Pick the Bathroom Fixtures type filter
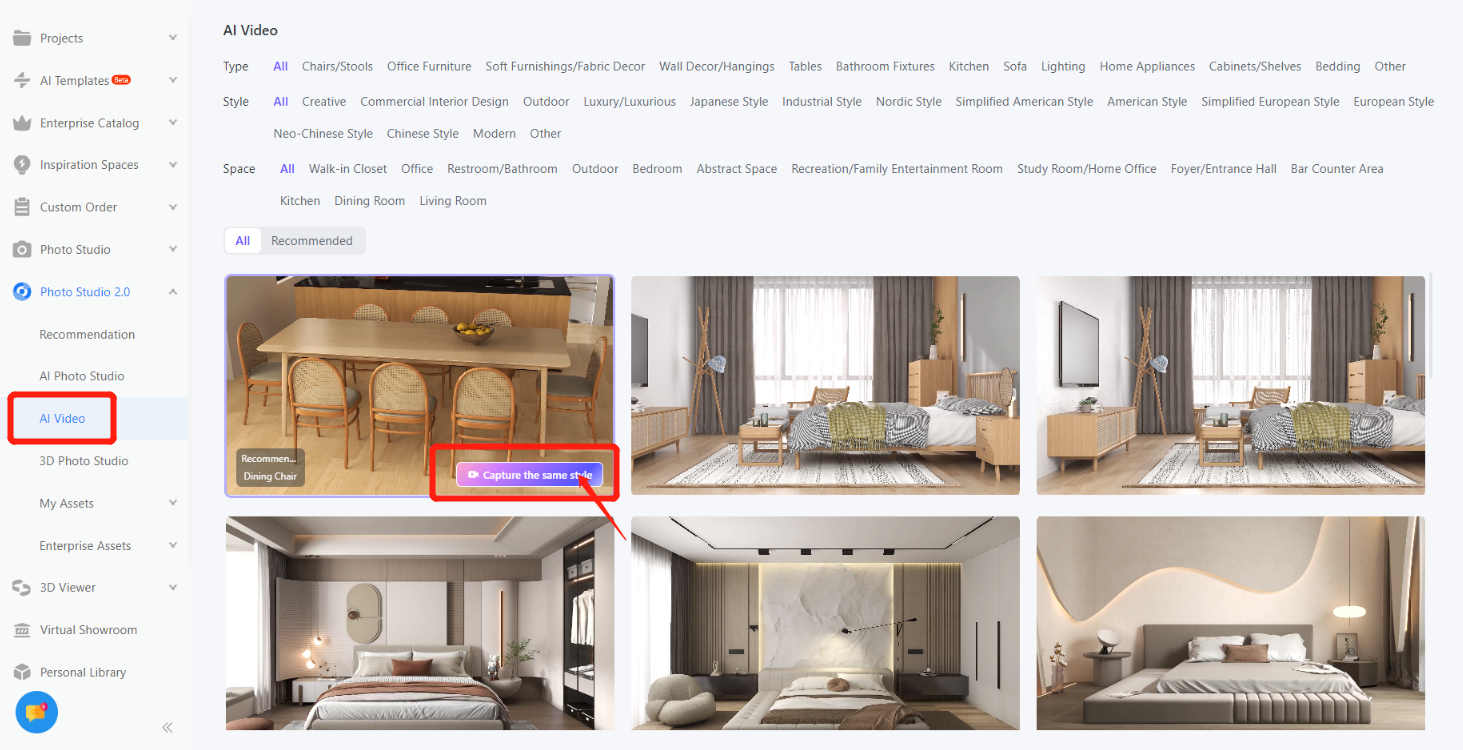This screenshot has height=750, width=1463. [885, 66]
